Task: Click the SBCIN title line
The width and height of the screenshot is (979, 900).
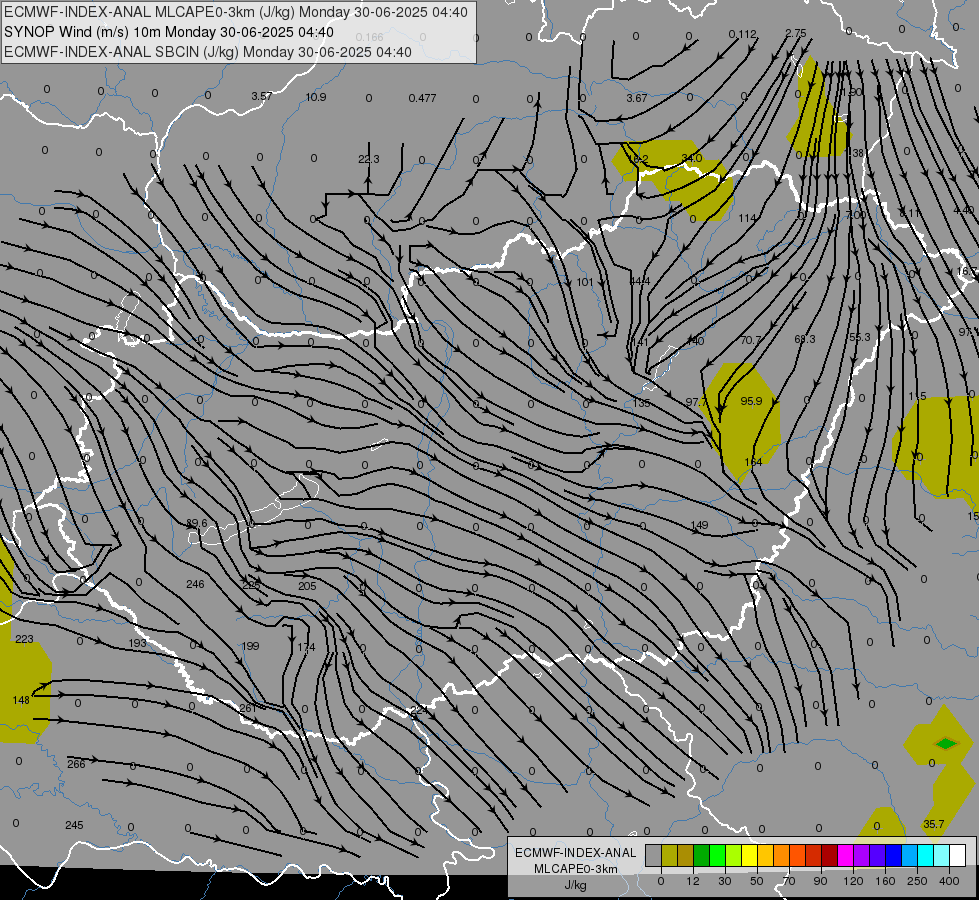Action: pos(208,52)
